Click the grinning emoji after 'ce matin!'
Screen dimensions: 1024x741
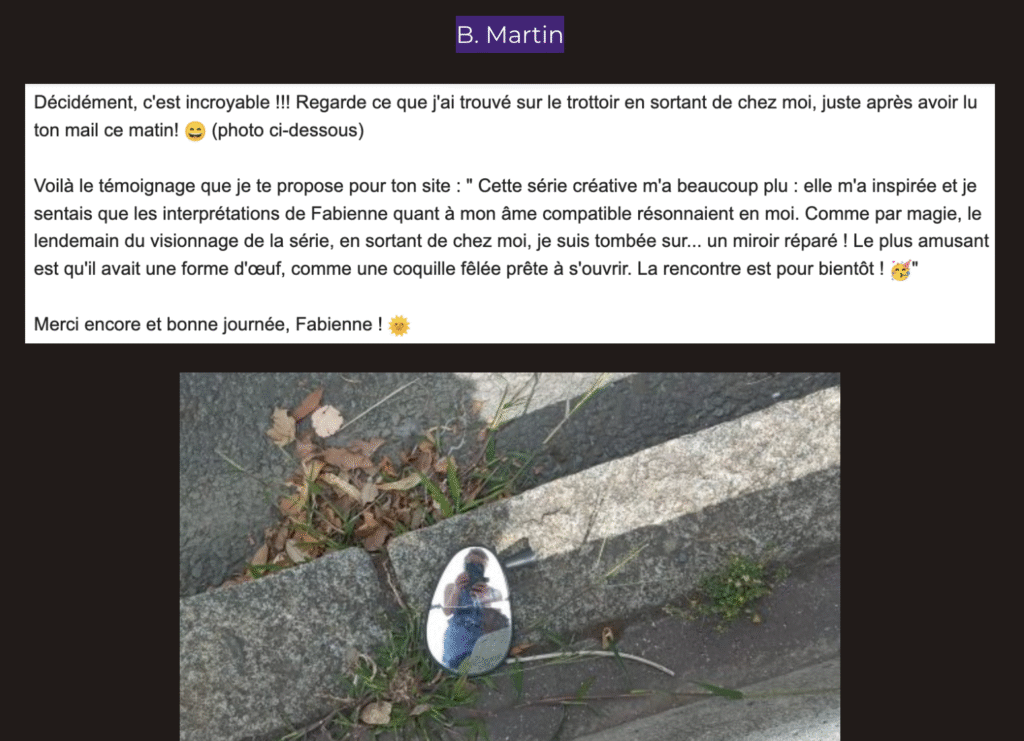point(195,131)
